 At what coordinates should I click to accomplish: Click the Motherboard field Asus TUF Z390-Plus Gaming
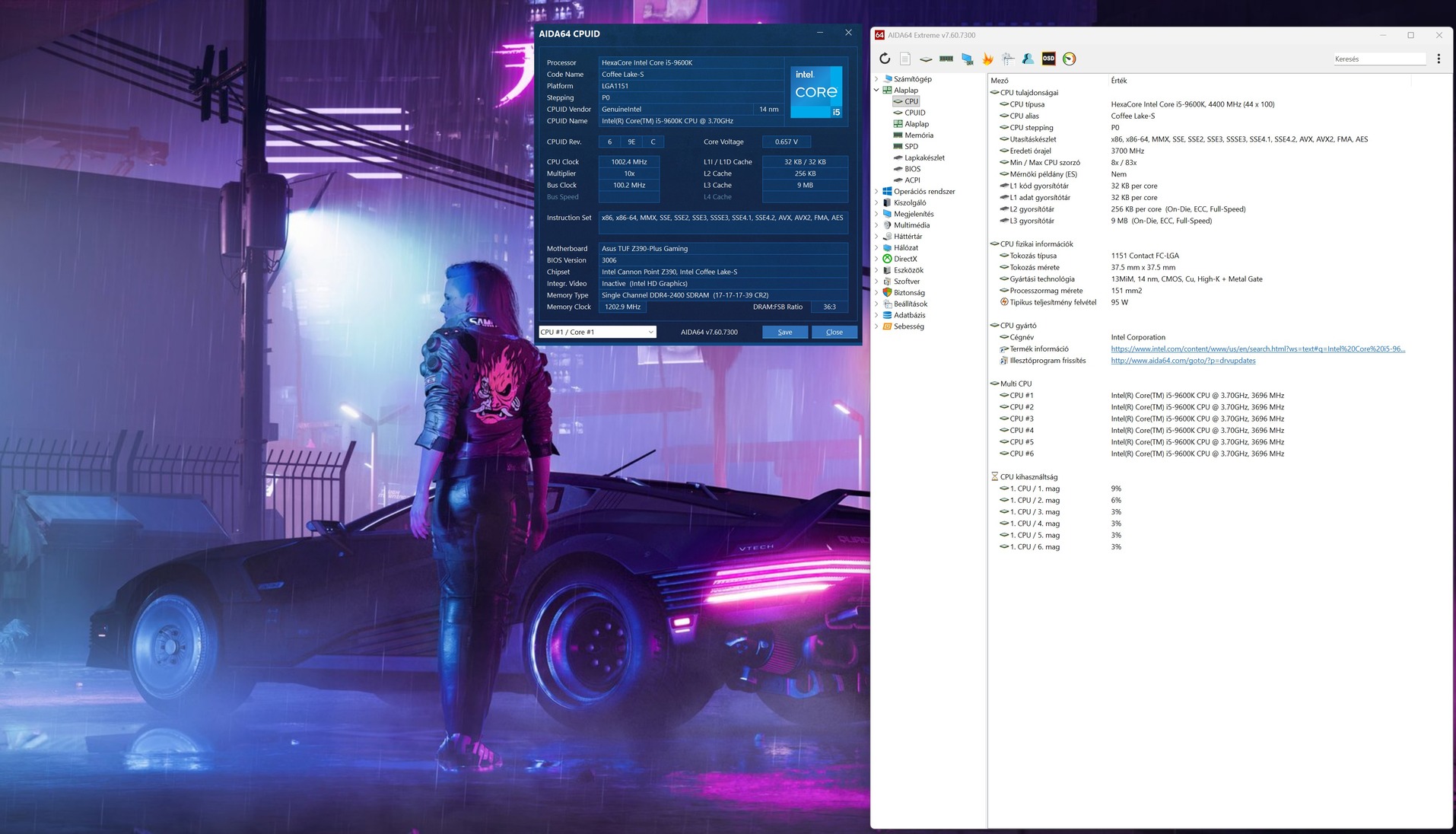(x=723, y=249)
